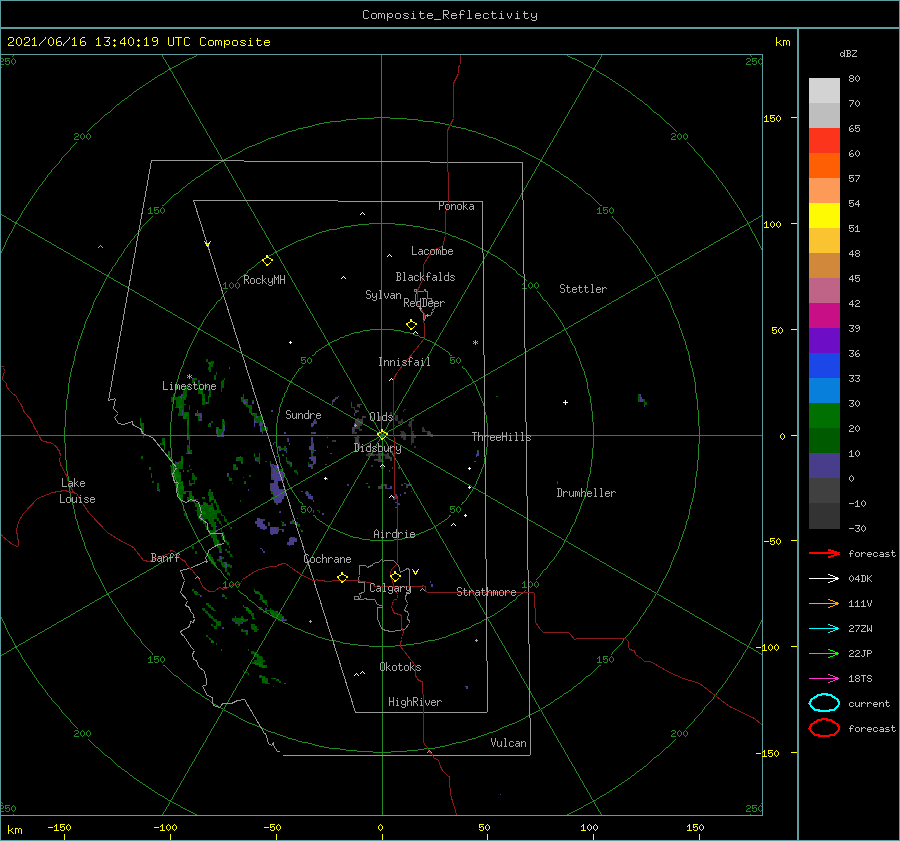Click the Banff town label

click(x=165, y=558)
